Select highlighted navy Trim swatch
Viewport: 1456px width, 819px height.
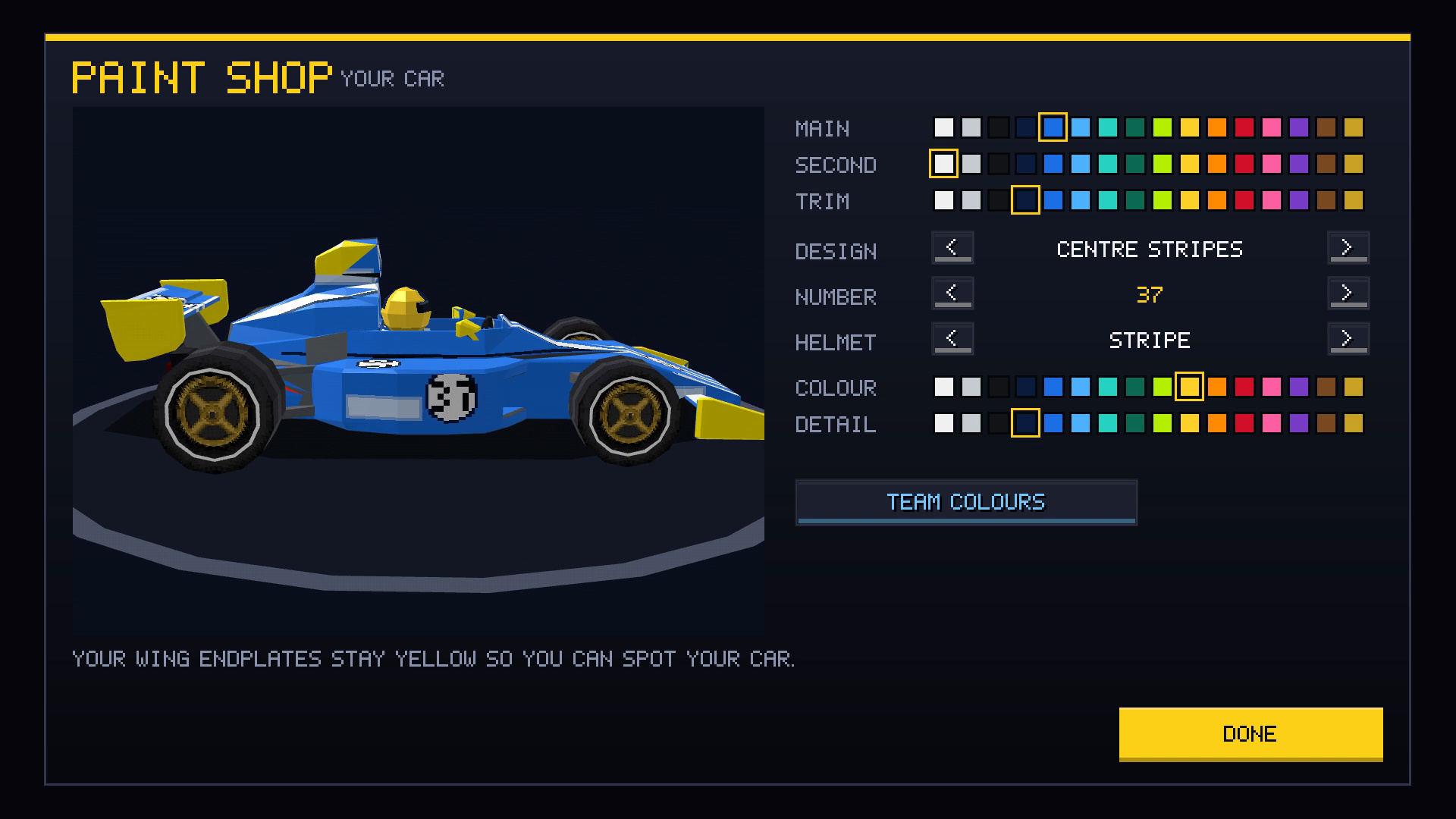pos(1026,200)
